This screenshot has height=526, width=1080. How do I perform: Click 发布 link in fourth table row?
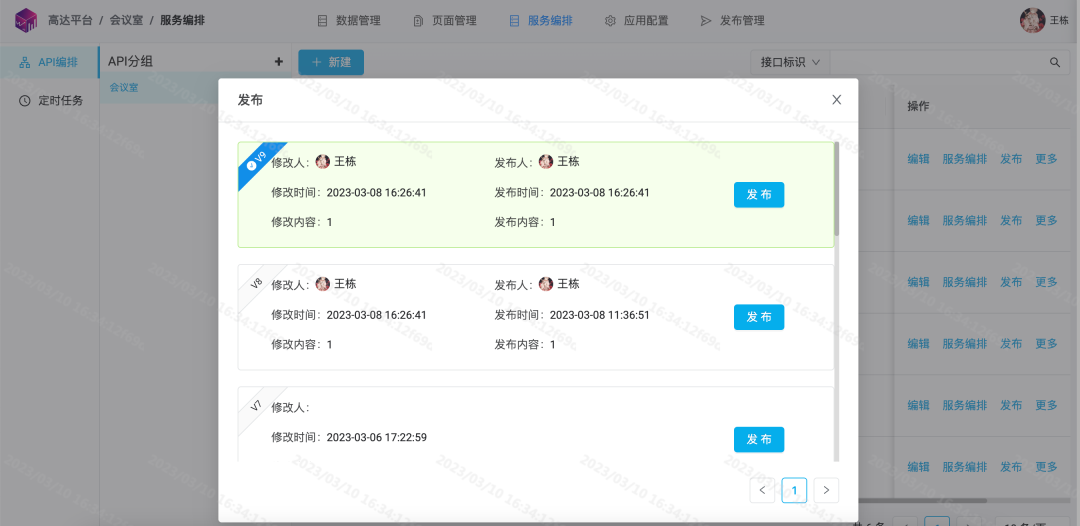point(1011,343)
